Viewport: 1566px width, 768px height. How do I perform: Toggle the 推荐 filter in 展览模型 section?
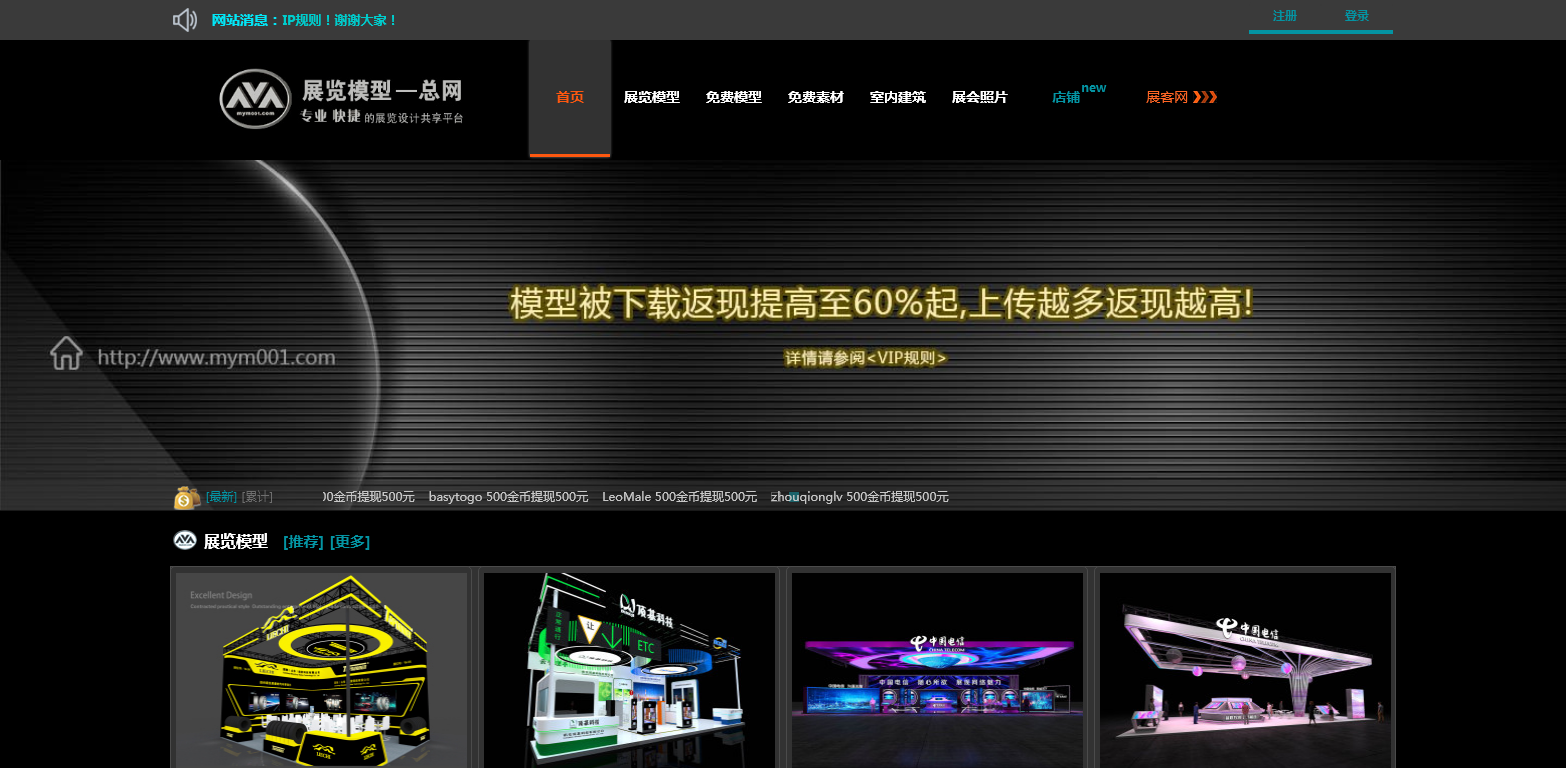coord(301,541)
